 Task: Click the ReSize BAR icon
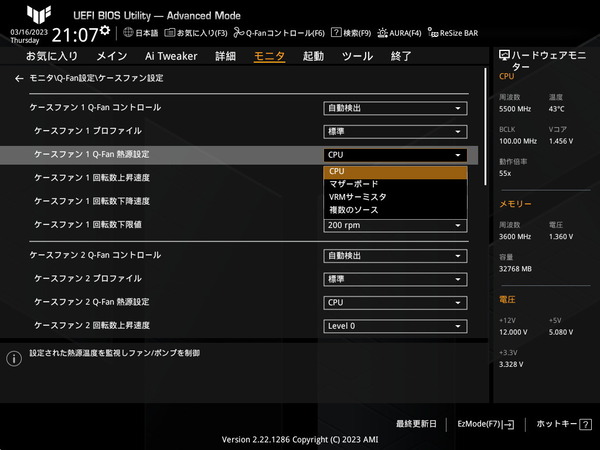click(x=433, y=33)
